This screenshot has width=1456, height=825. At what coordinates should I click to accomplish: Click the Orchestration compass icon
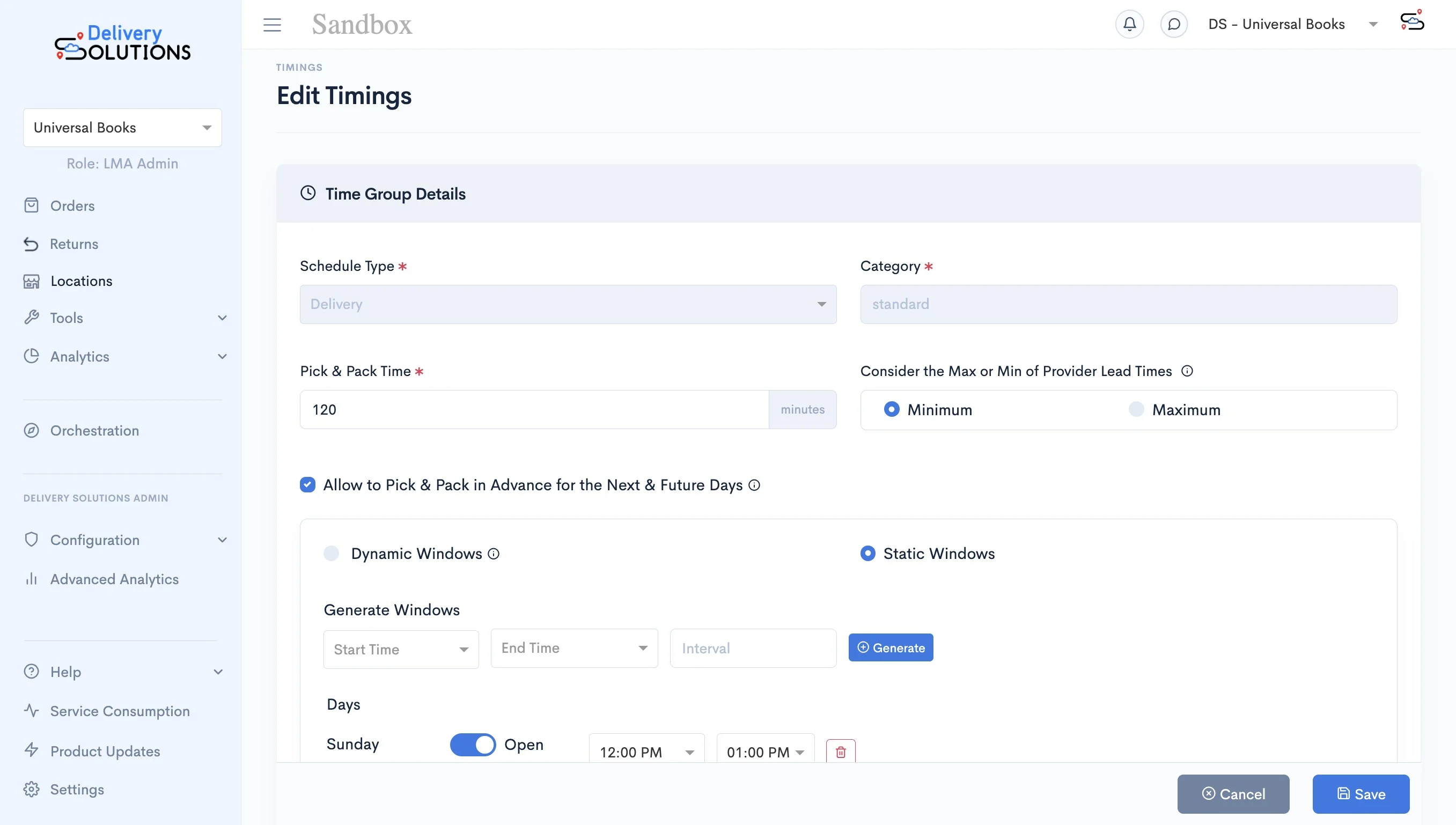[x=31, y=430]
